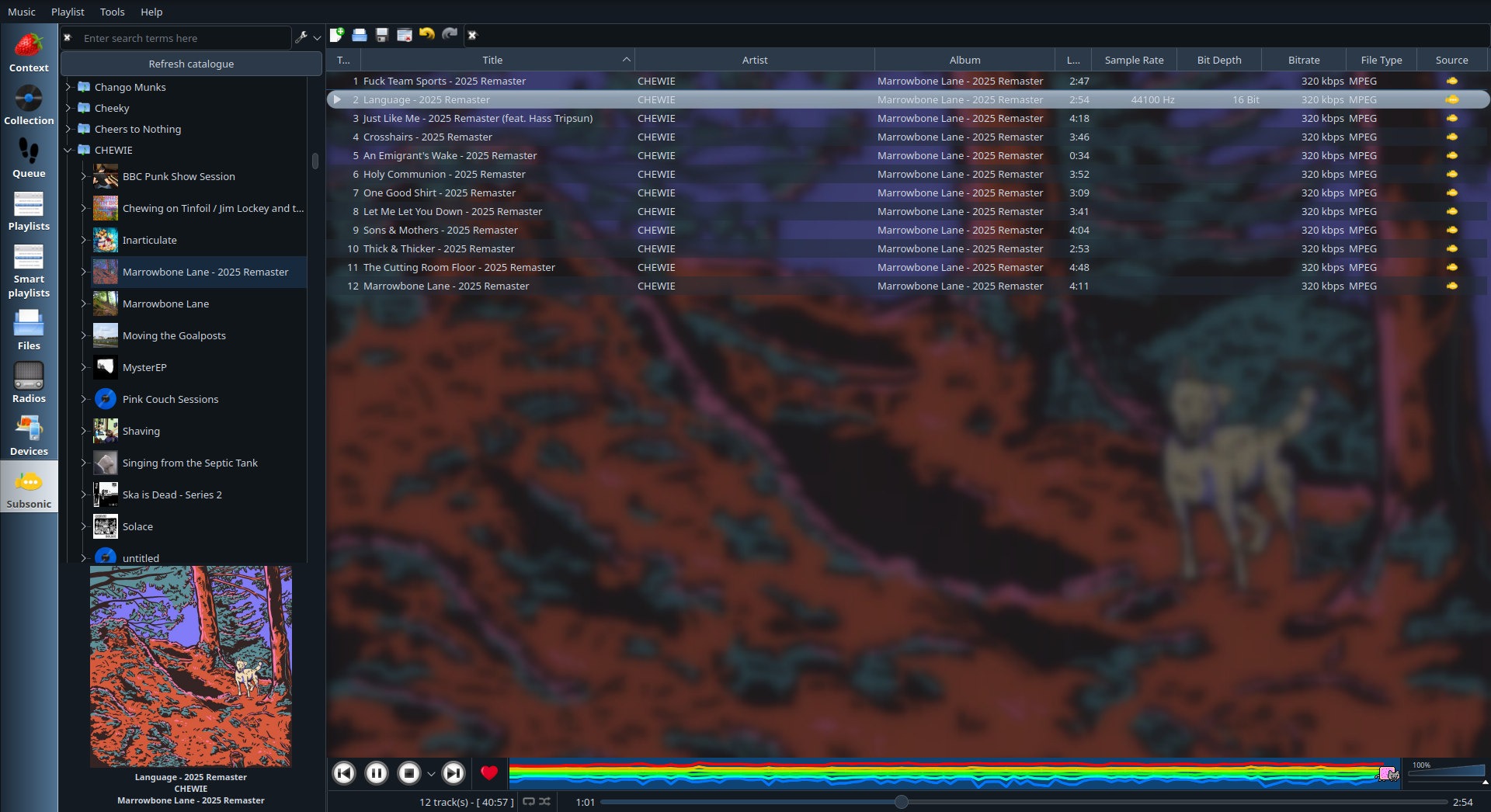
Task: Toggle the red love heart button
Action: pyautogui.click(x=489, y=772)
